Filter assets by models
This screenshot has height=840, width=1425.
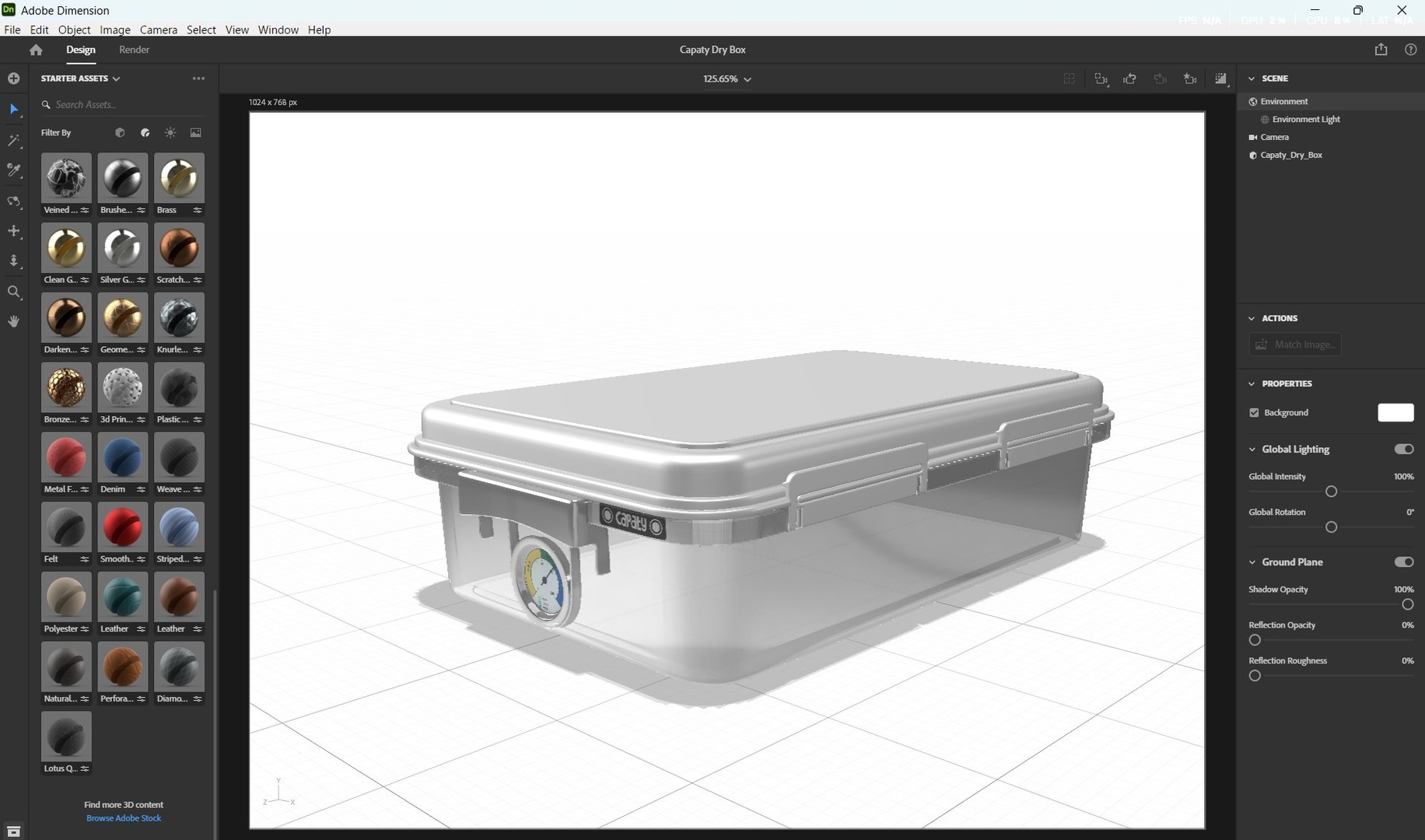click(120, 133)
